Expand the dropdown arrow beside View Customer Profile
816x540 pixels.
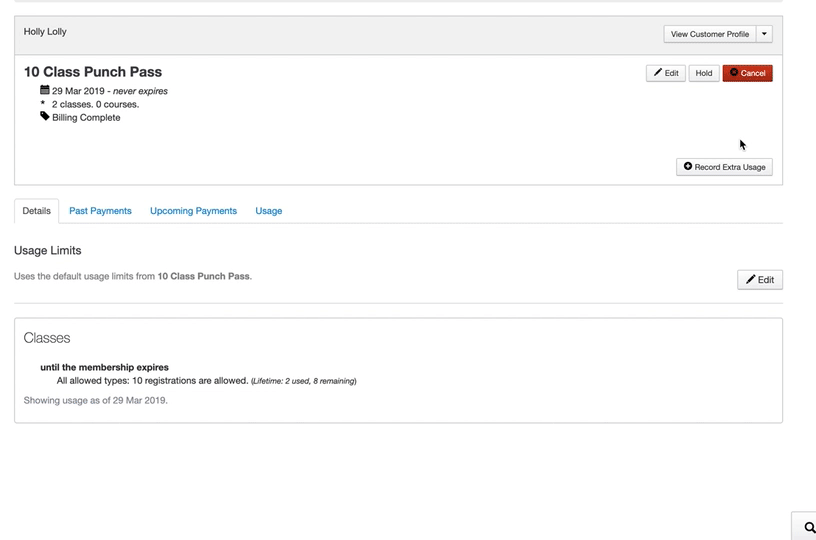pos(765,34)
